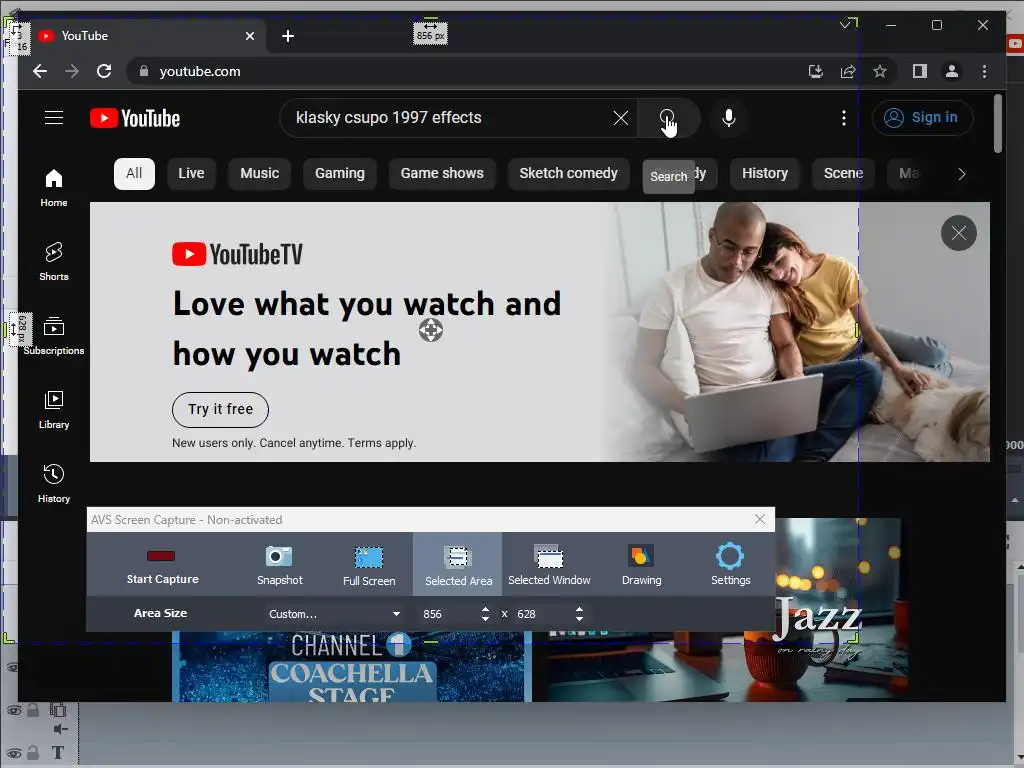Bookmark this page with the star icon
This screenshot has height=768, width=1024.
[880, 71]
